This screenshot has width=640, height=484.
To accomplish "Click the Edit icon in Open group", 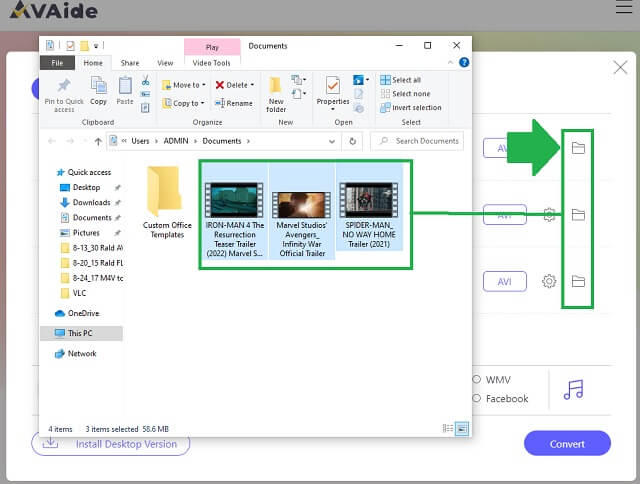I will (358, 94).
